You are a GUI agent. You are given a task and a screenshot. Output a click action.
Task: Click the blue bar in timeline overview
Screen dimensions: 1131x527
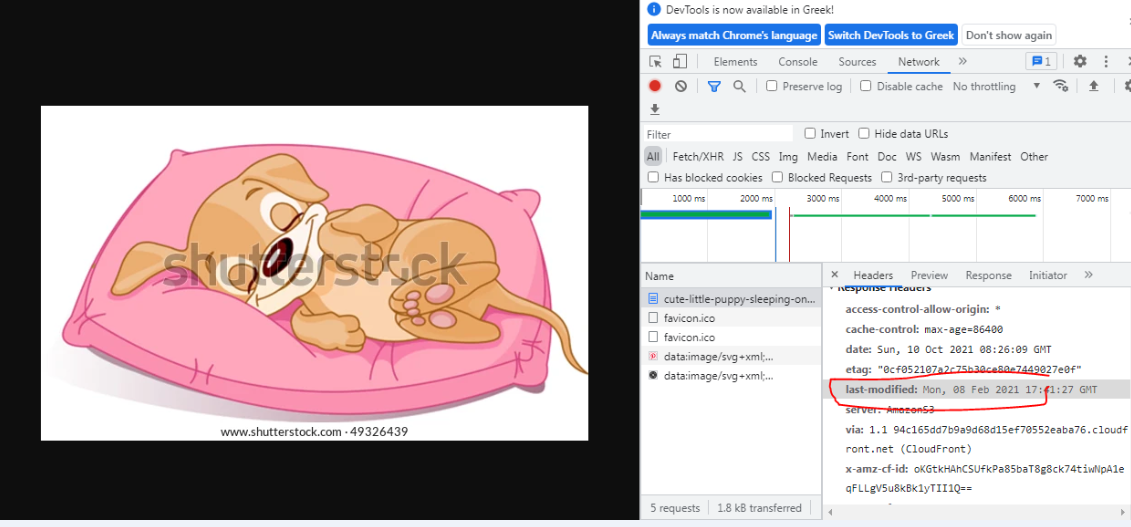pos(706,214)
